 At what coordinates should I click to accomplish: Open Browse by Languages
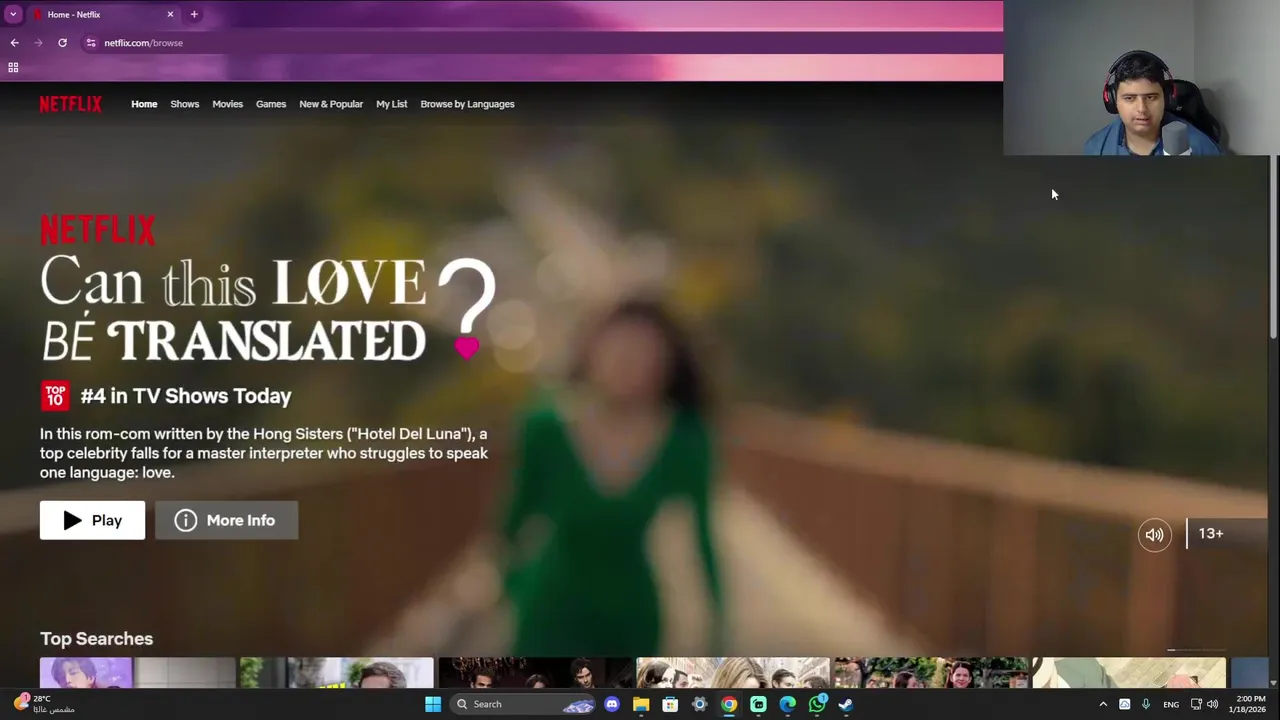pyautogui.click(x=467, y=104)
